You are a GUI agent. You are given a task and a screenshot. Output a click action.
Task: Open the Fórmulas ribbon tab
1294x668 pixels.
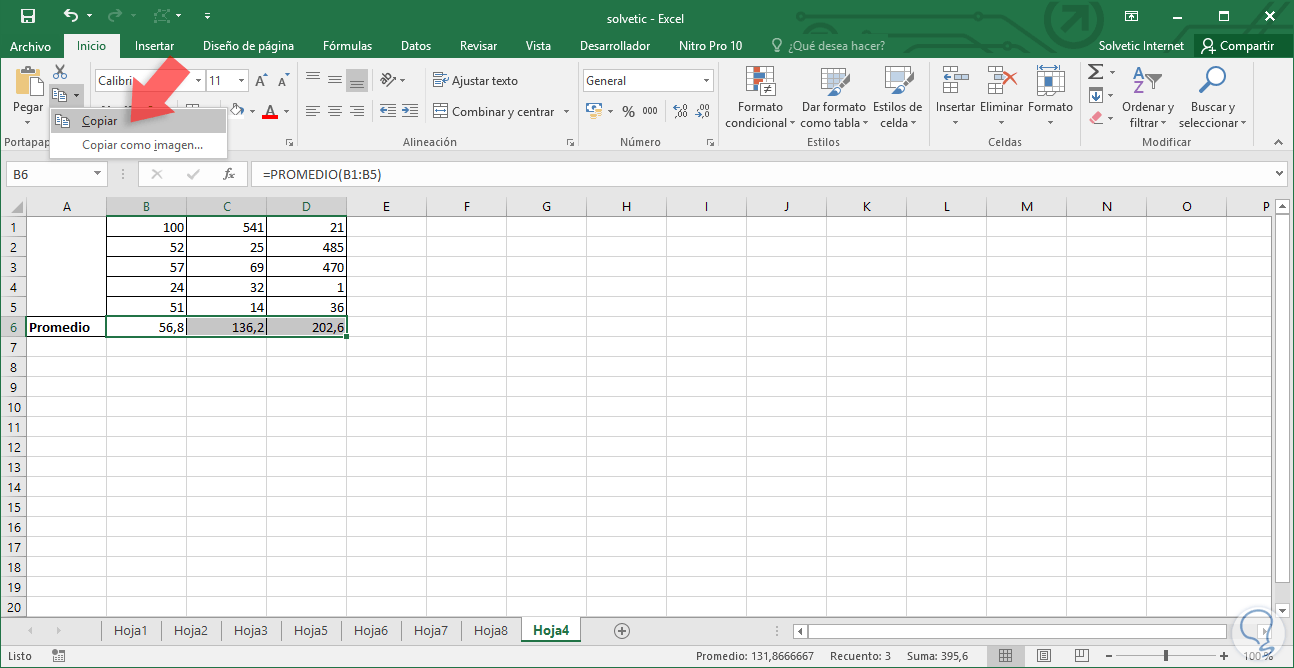tap(347, 46)
